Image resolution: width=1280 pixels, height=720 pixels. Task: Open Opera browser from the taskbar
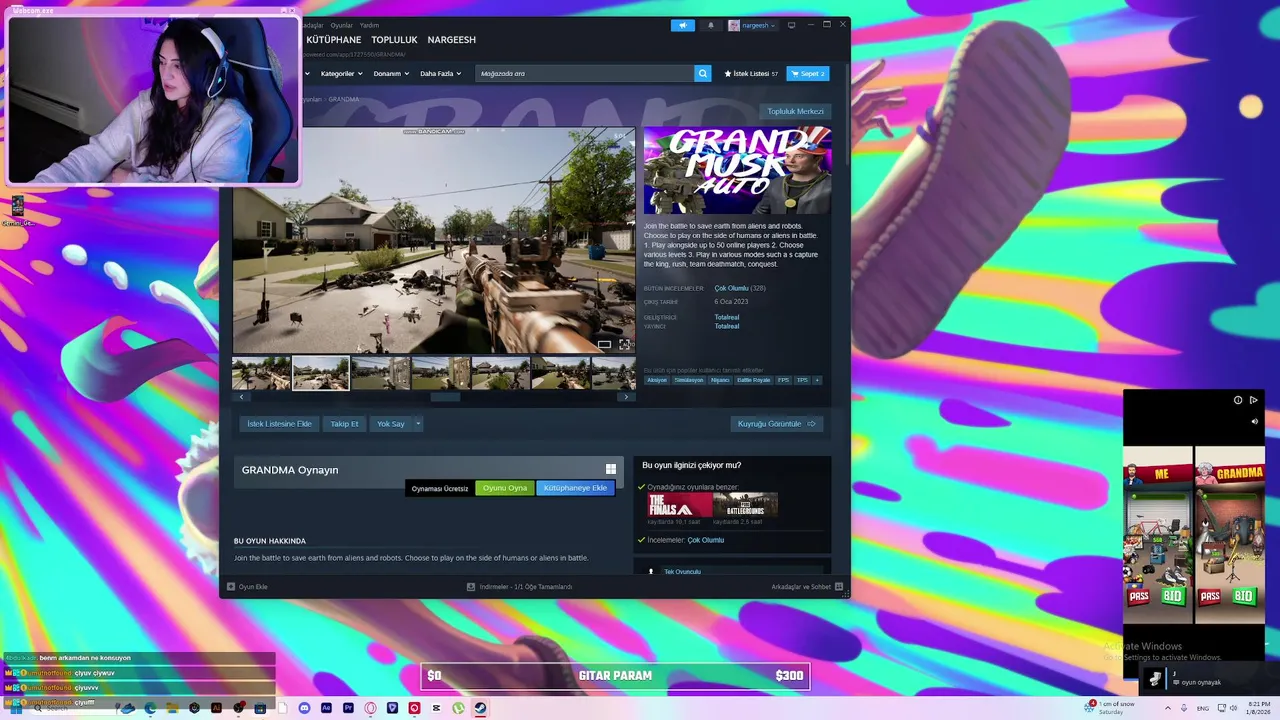pos(370,708)
